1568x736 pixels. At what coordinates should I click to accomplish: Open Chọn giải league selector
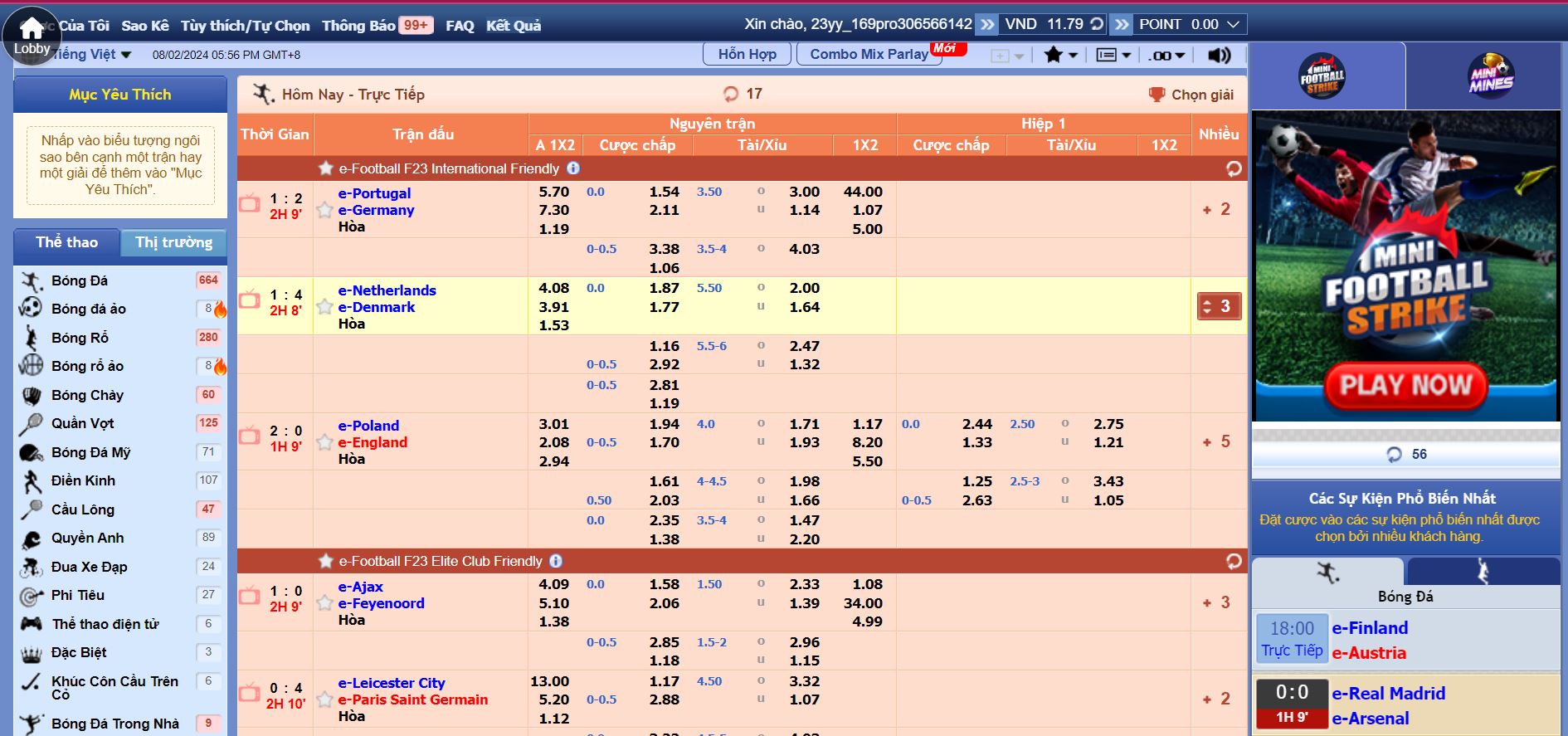(x=1191, y=95)
